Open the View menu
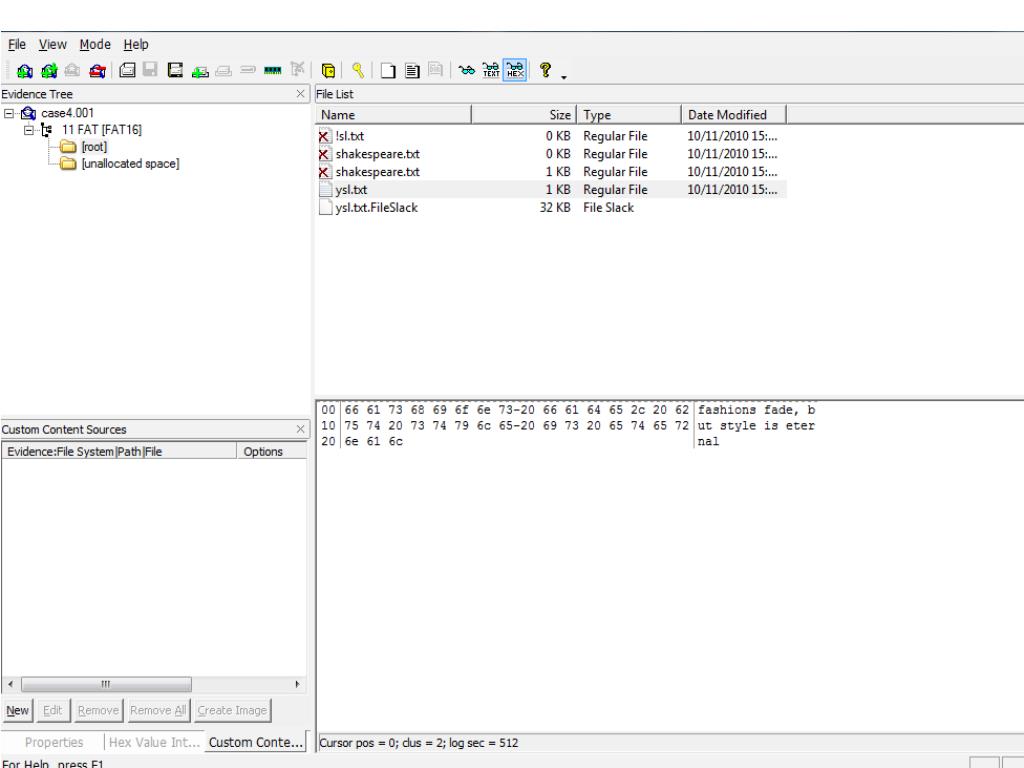This screenshot has width=1024, height=768. pos(52,44)
